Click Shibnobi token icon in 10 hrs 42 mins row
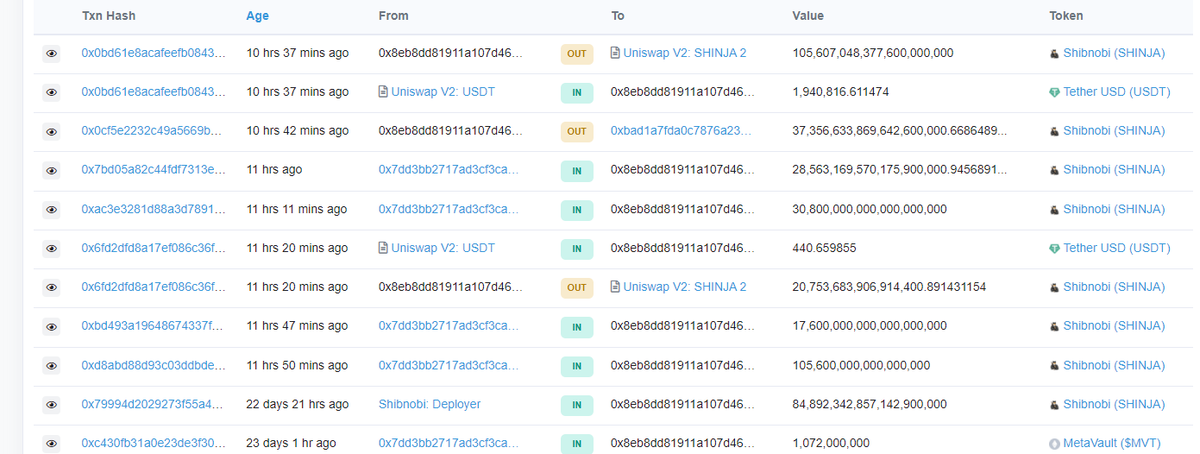Image resolution: width=1200 pixels, height=454 pixels. click(1054, 131)
